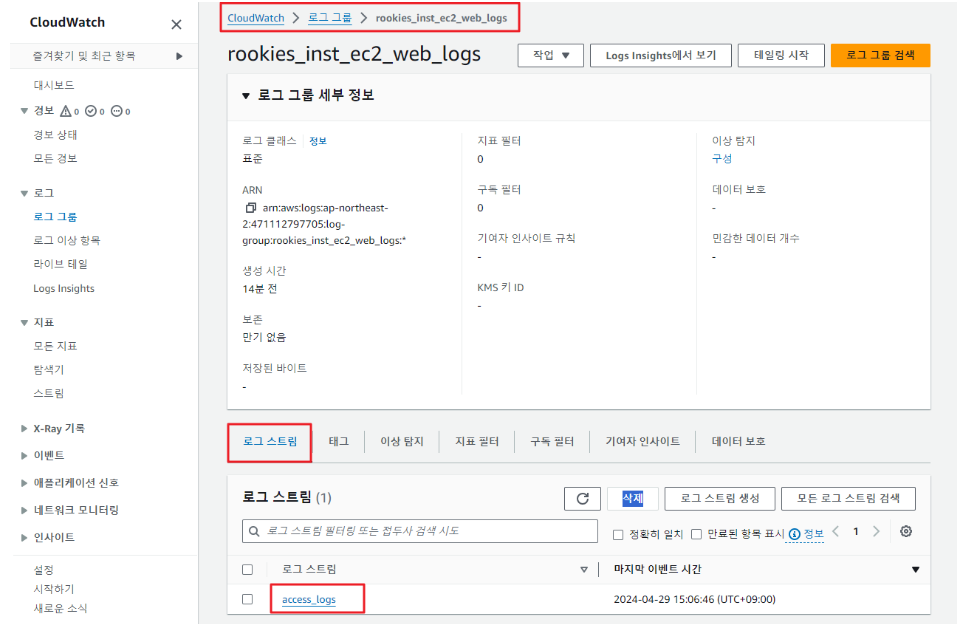
Task: Open 스트림 in the sidebar
Action: tap(49, 394)
